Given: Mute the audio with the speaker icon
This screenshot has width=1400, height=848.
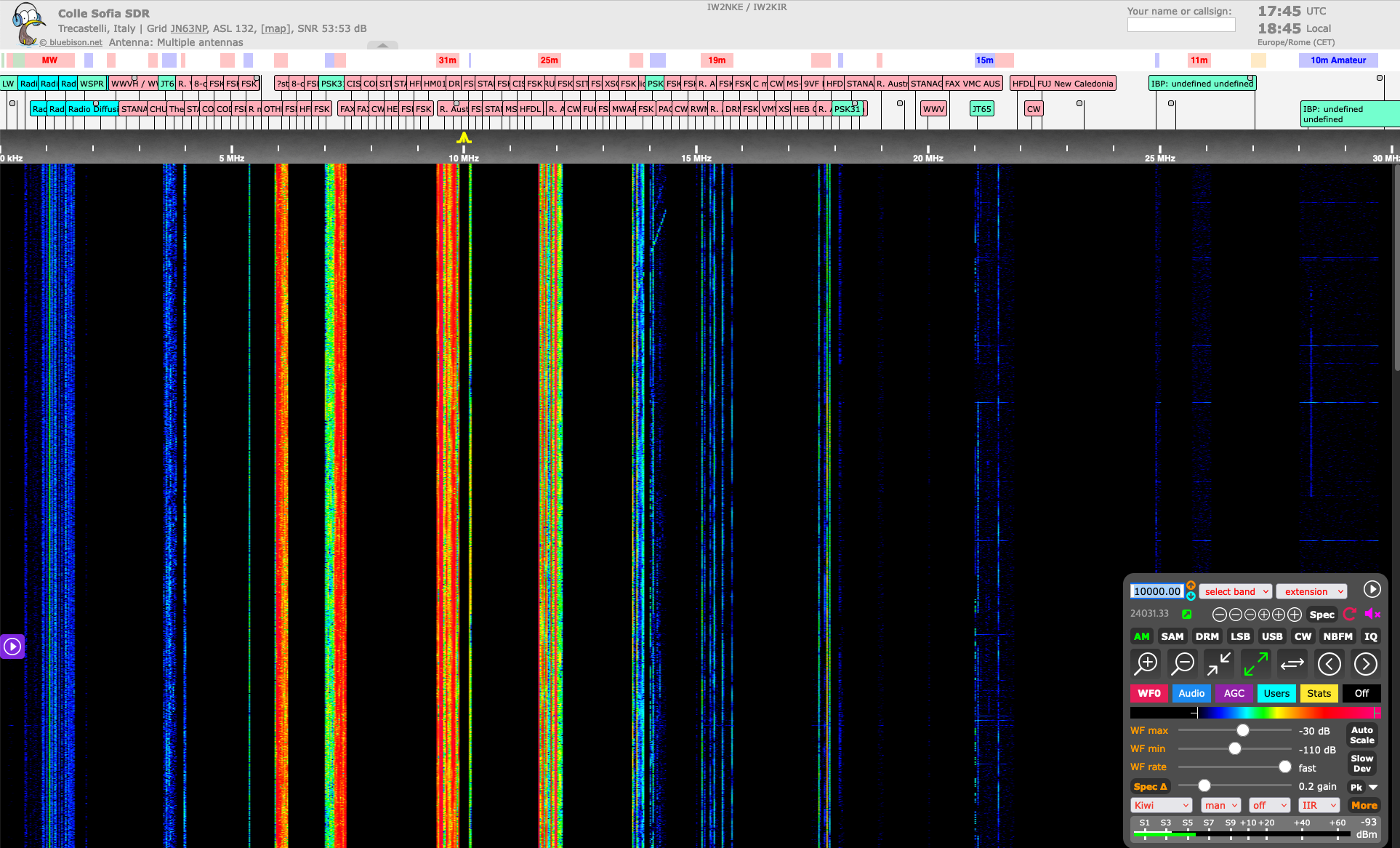Looking at the screenshot, I should point(1372,614).
